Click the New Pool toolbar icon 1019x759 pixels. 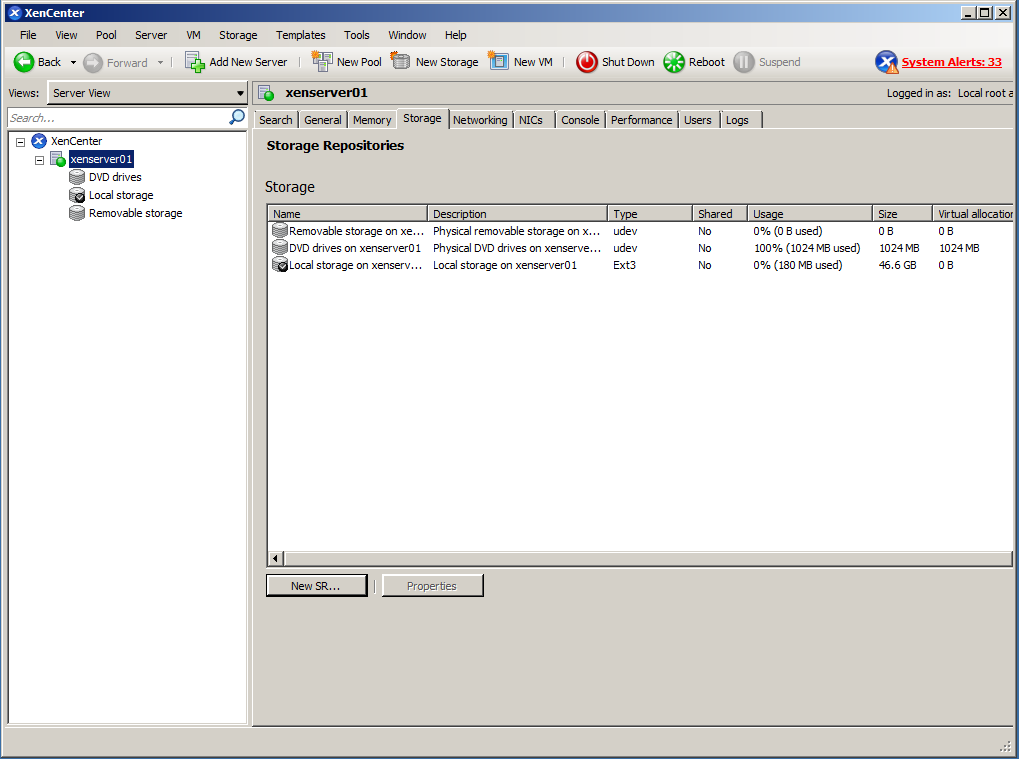coord(322,62)
